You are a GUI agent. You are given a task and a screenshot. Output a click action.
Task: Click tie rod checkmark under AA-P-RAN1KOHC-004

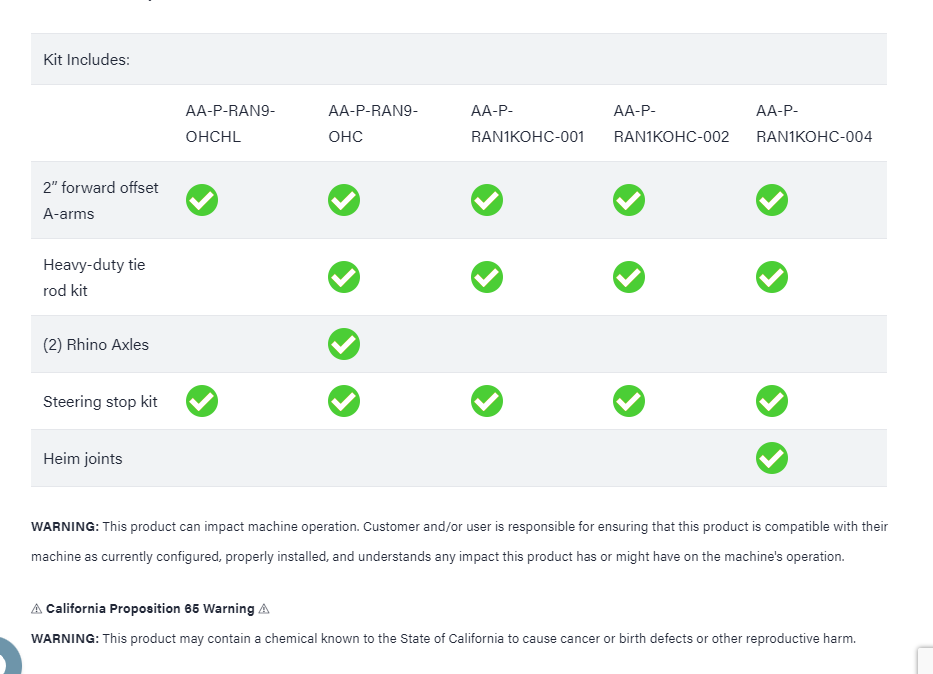tap(772, 277)
